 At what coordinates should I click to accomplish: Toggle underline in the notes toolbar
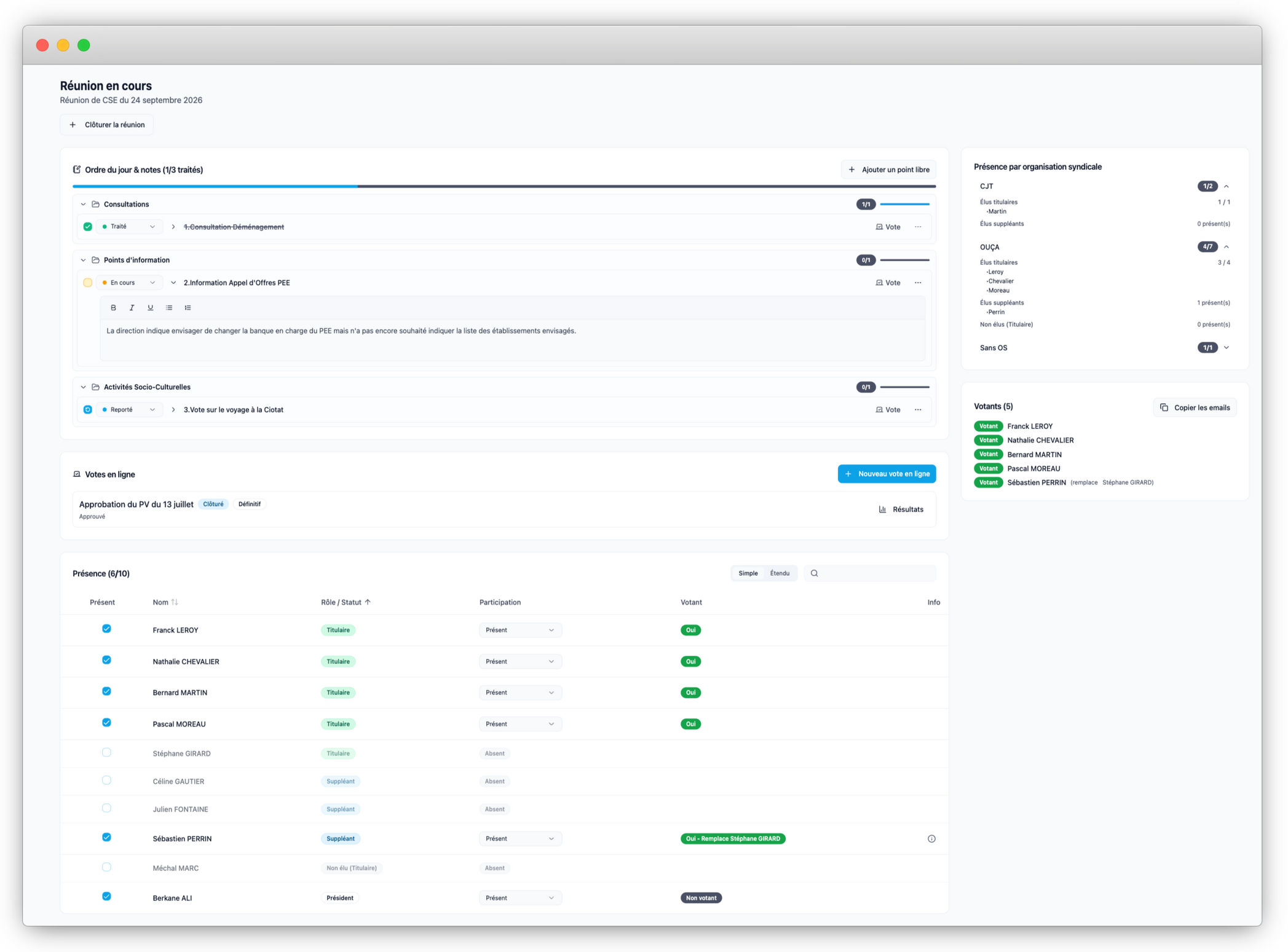pos(150,308)
